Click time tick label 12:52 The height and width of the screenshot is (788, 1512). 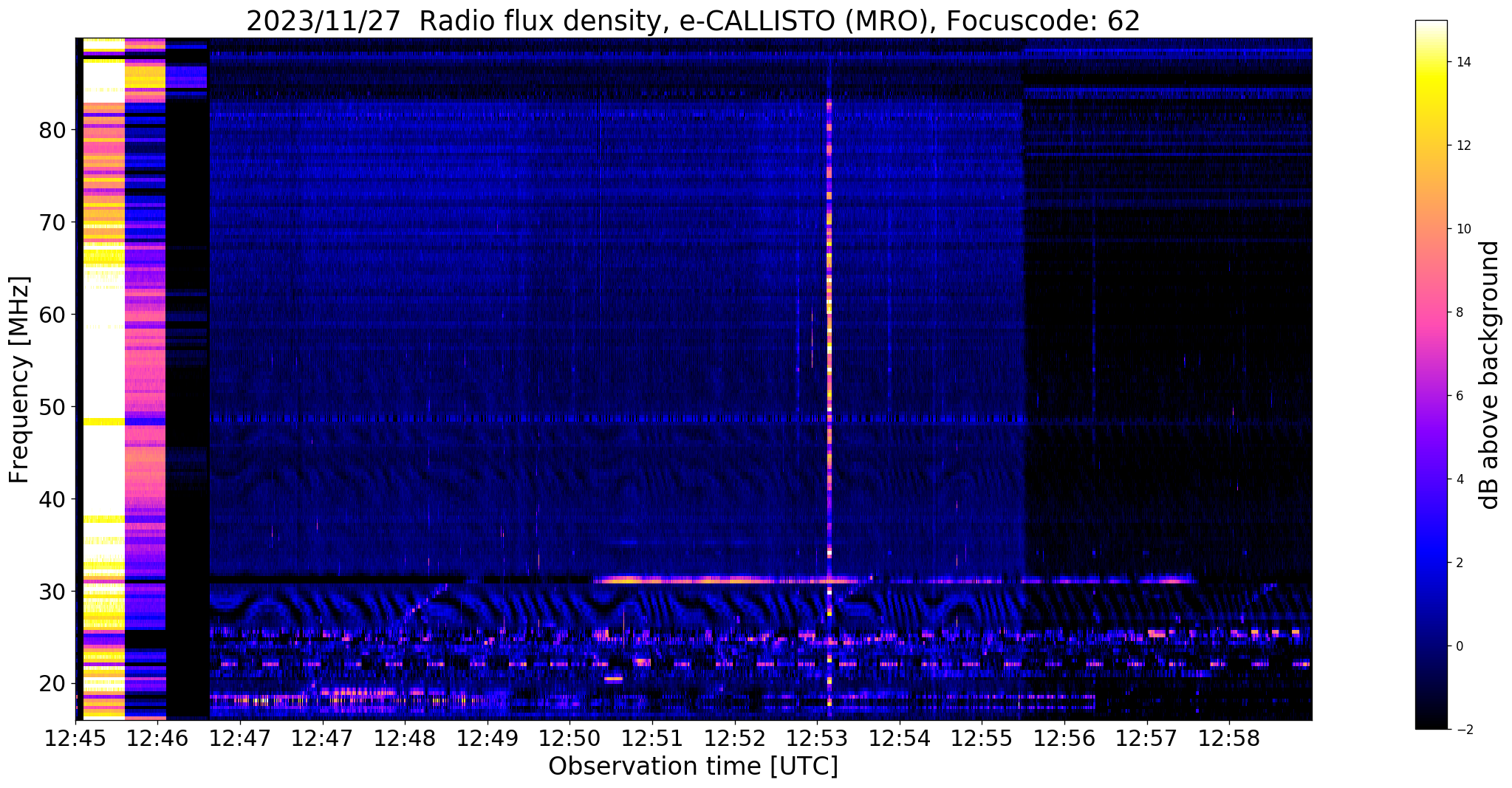pyautogui.click(x=734, y=738)
